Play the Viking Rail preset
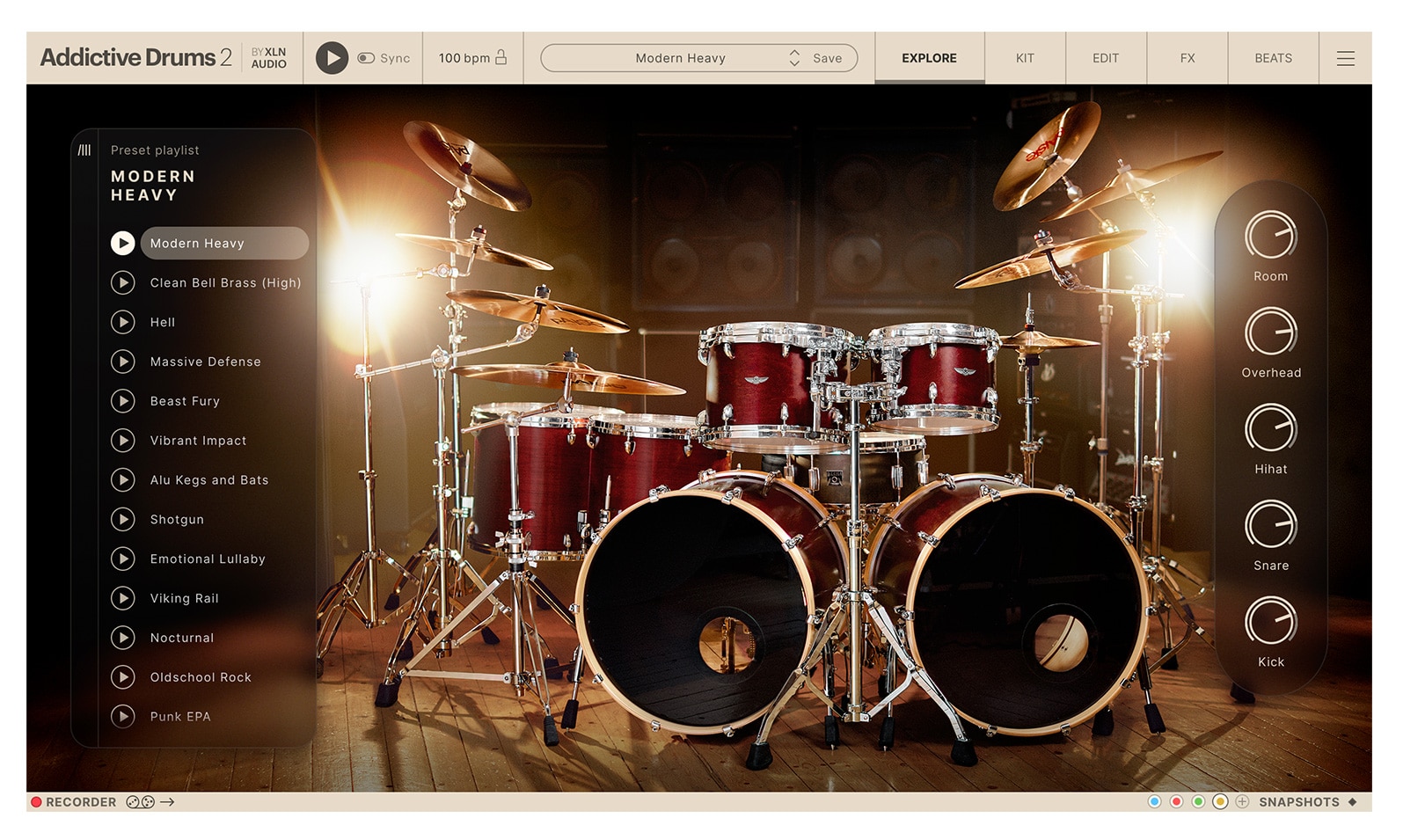Image resolution: width=1425 pixels, height=840 pixels. 122,598
